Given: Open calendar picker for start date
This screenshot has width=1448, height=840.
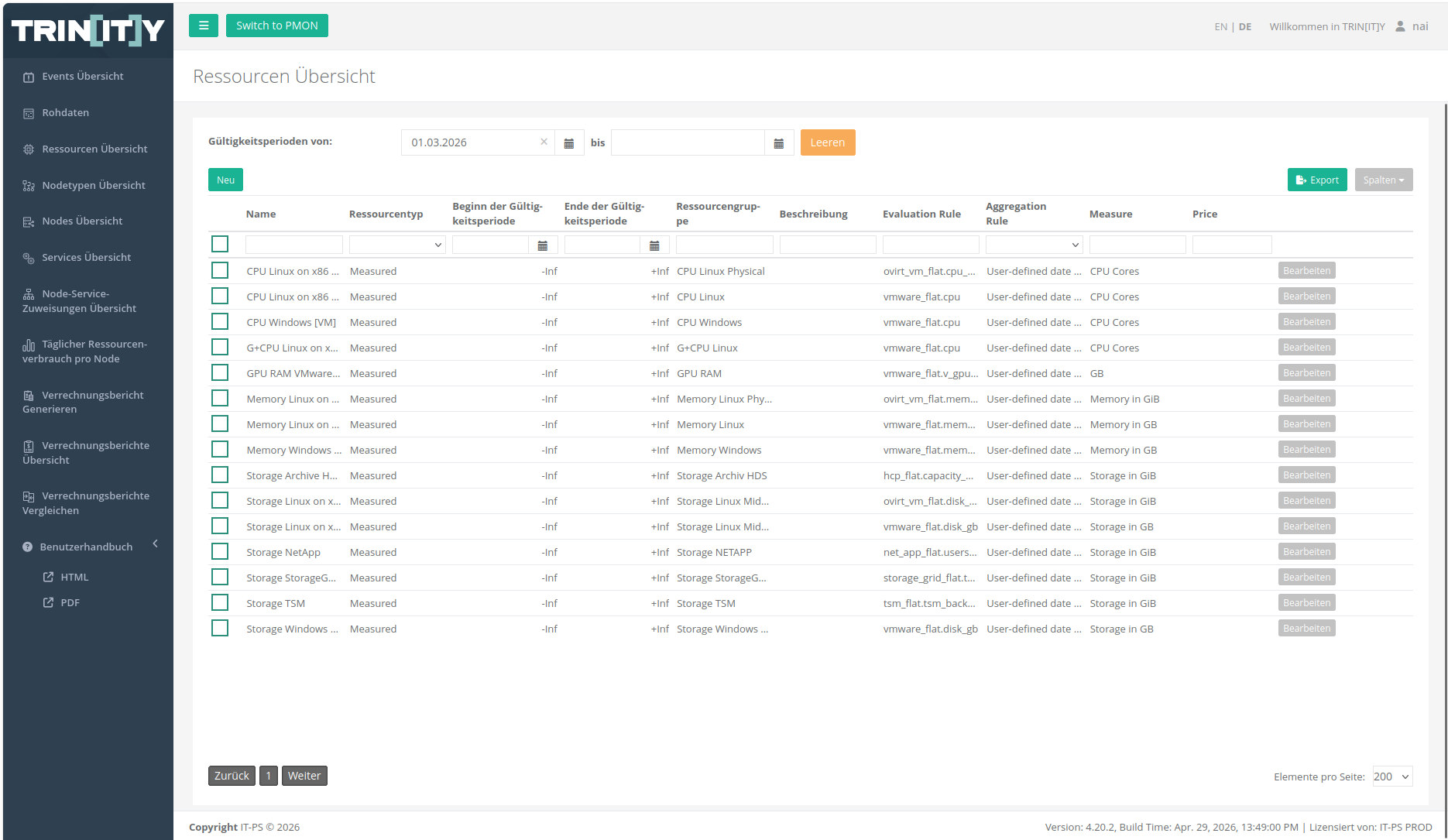Looking at the screenshot, I should (x=569, y=143).
